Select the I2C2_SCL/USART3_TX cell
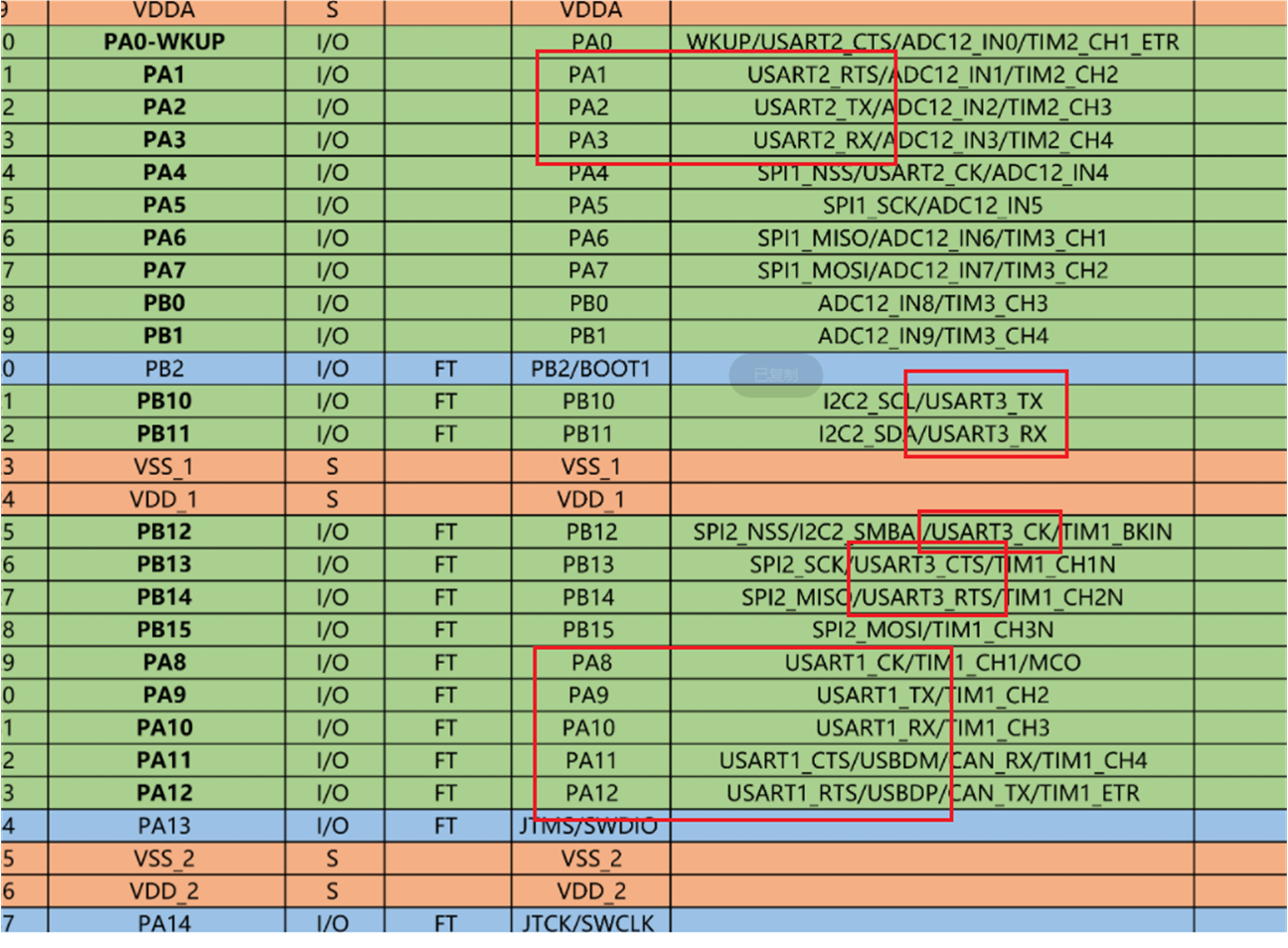This screenshot has height=948, width=1288. click(931, 401)
